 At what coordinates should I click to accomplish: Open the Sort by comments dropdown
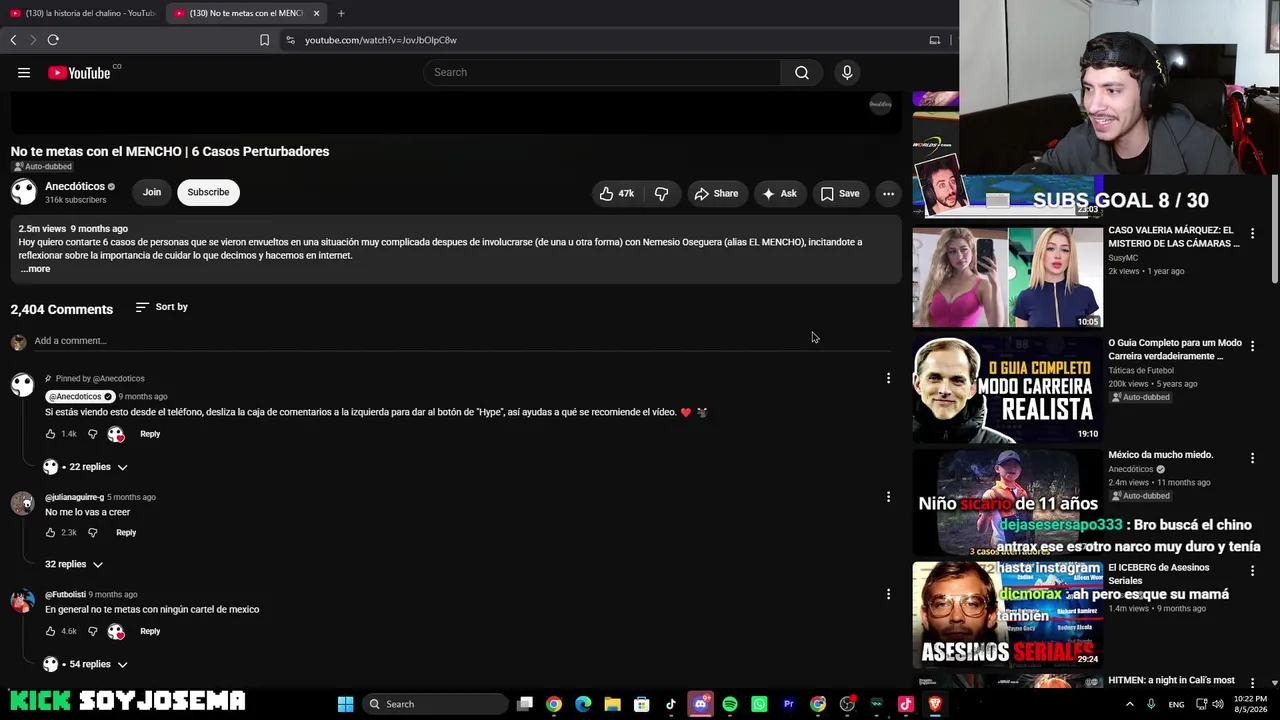coord(162,307)
